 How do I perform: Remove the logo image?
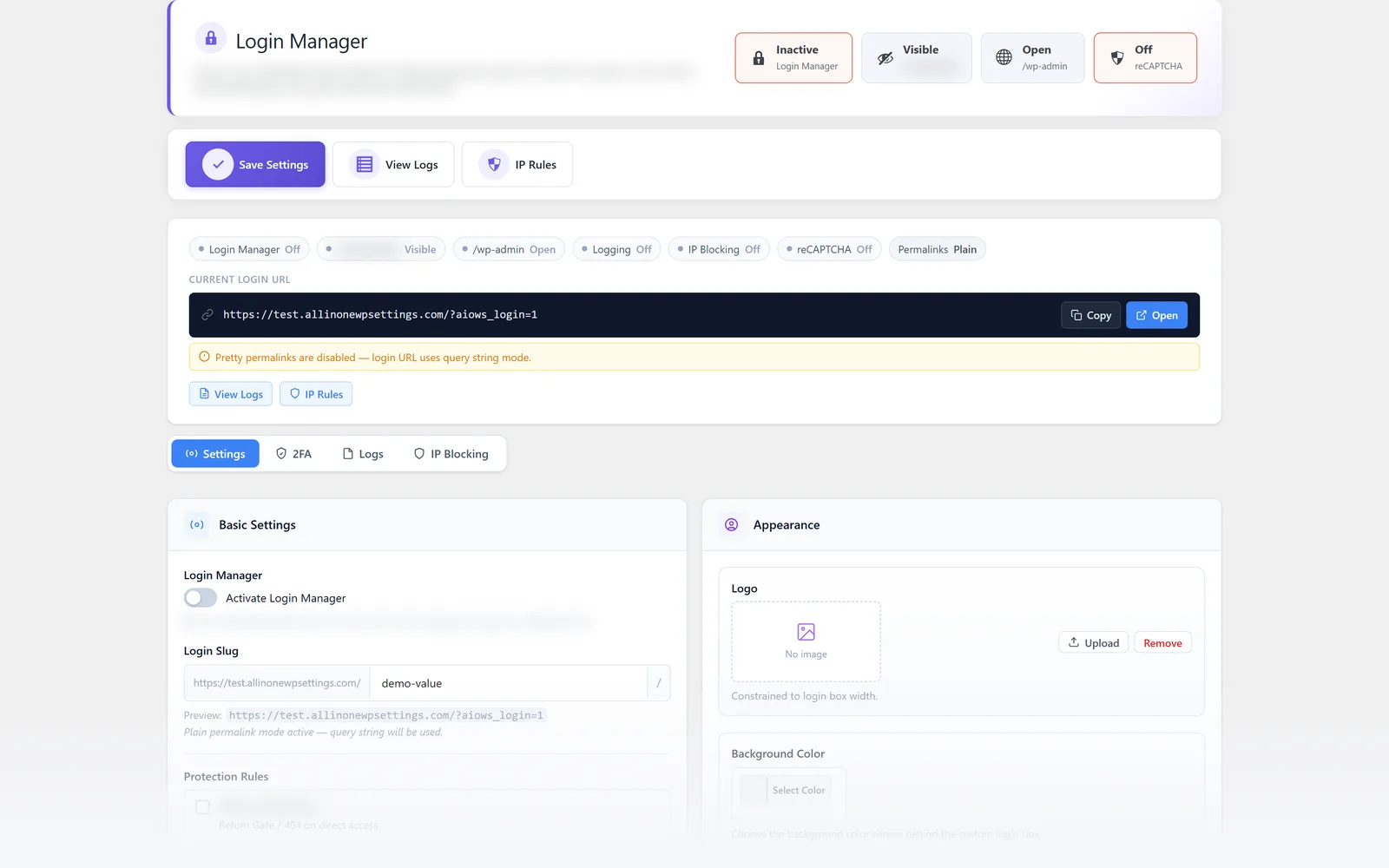[1162, 642]
